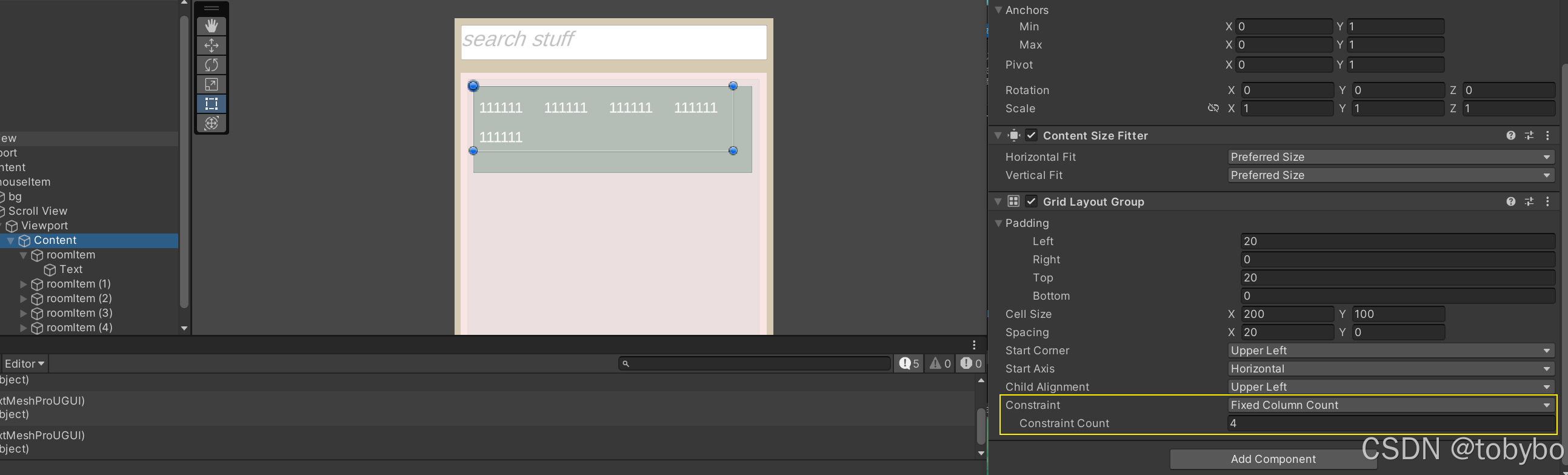Open the Start Axis dropdown
This screenshot has width=1568, height=475.
tap(1391, 369)
